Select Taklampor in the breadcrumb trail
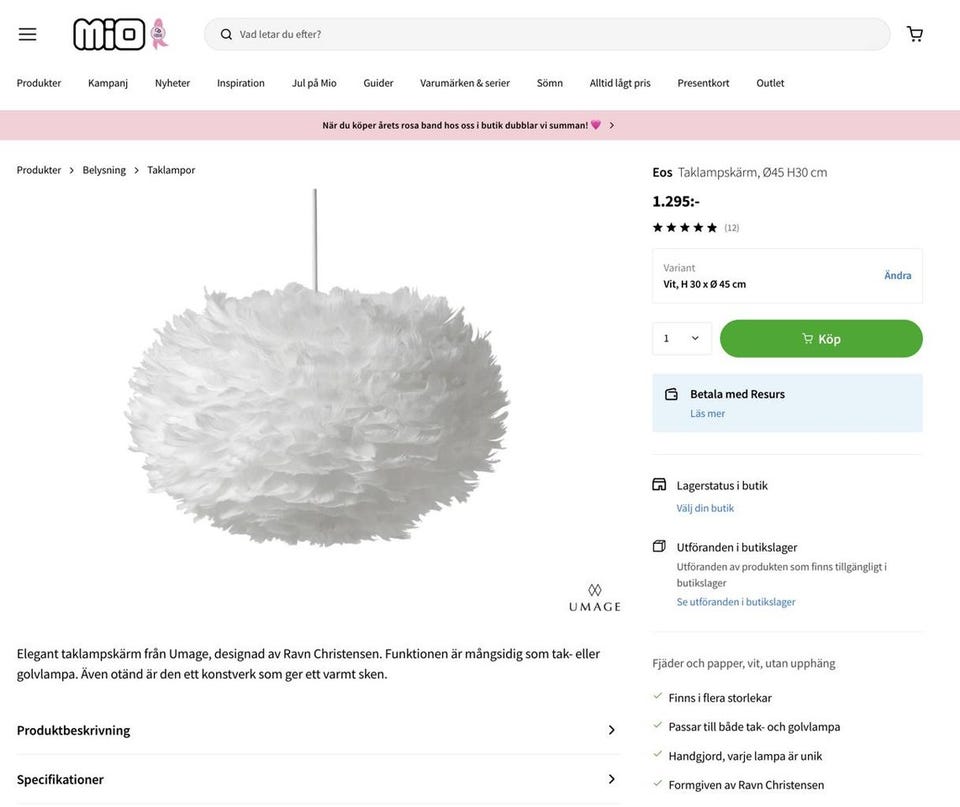 pyautogui.click(x=171, y=169)
